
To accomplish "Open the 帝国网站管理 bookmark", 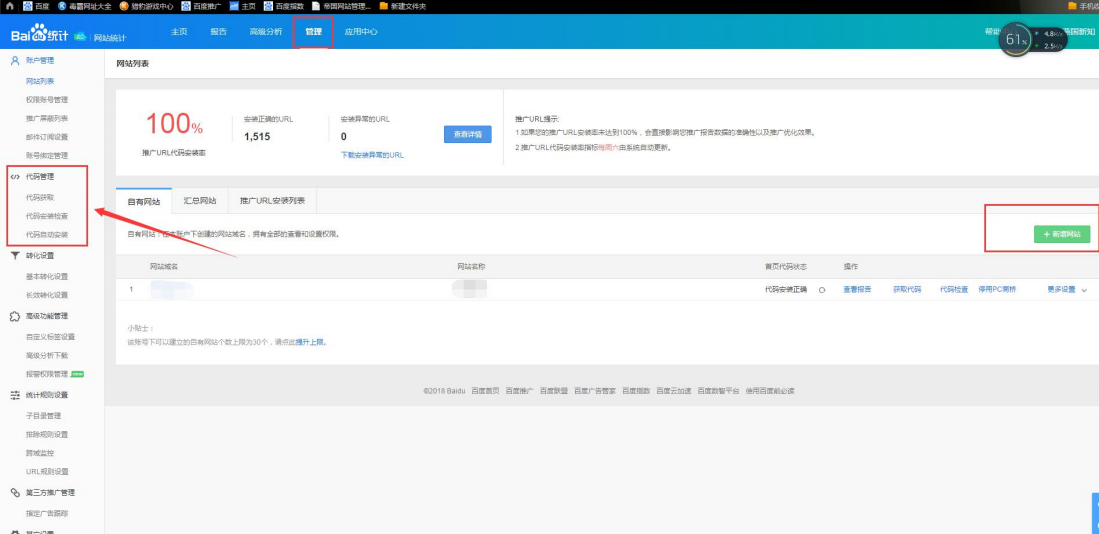I will coord(341,6).
